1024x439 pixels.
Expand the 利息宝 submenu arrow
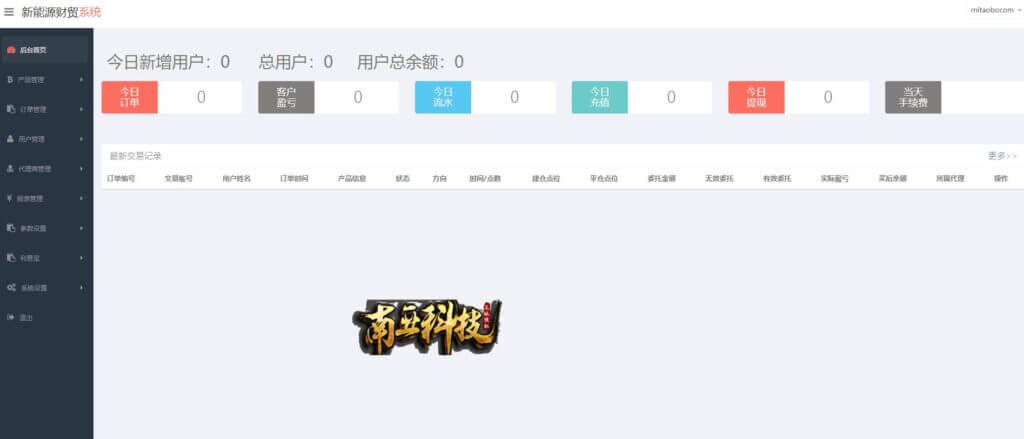[82, 257]
